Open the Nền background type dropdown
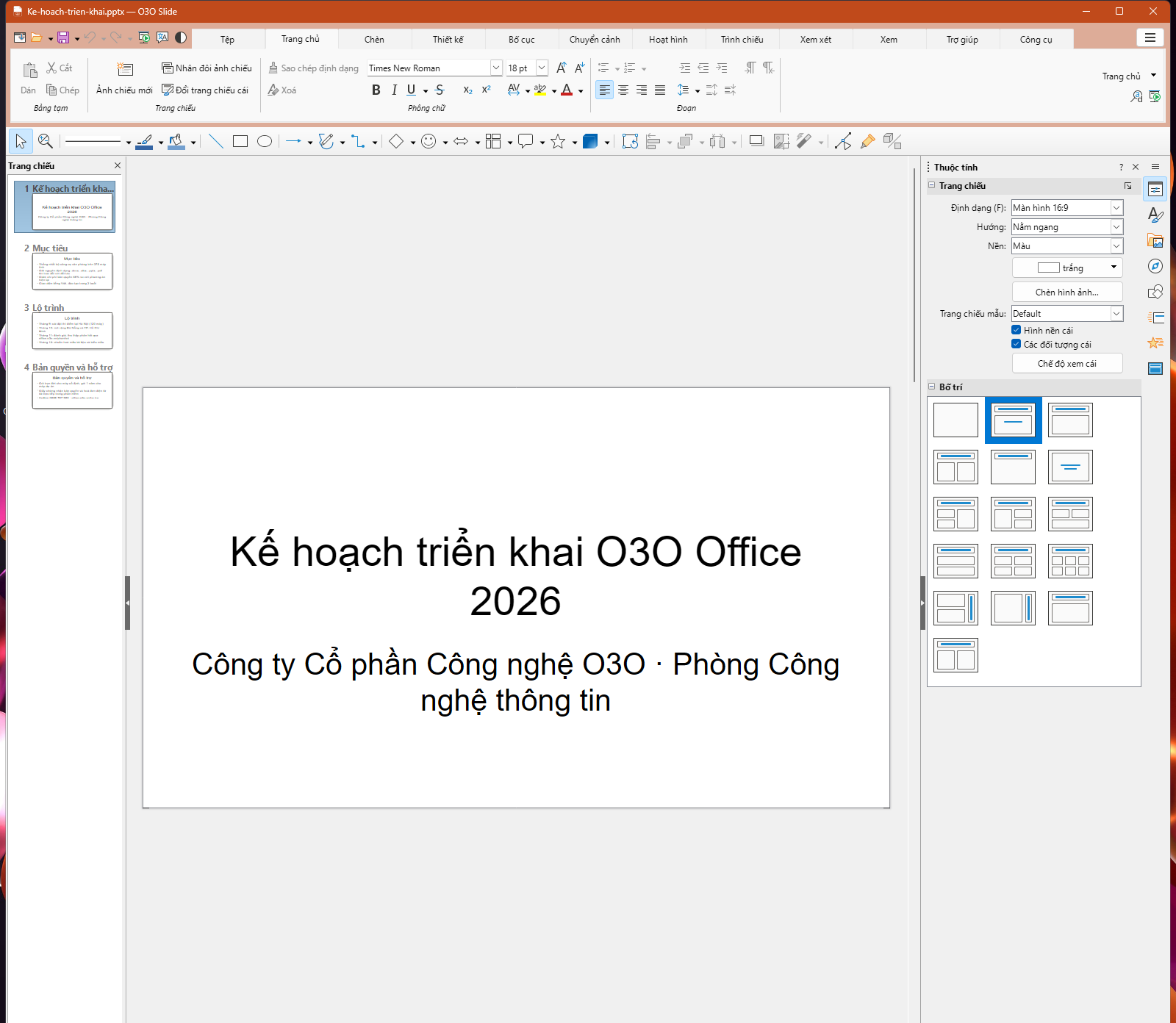Image resolution: width=1176 pixels, height=1023 pixels. point(1067,246)
